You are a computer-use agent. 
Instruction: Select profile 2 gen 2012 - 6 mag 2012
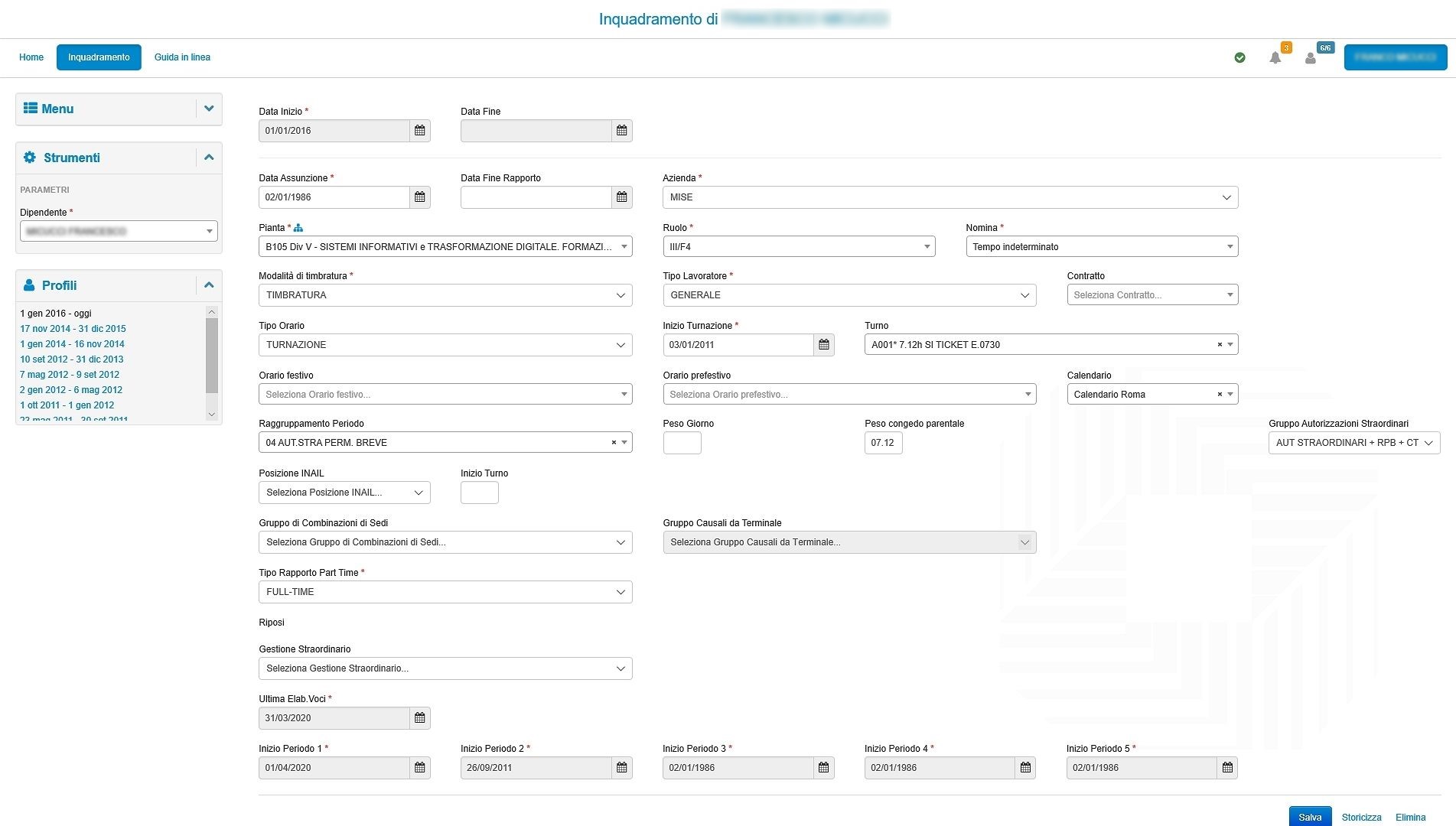(71, 390)
